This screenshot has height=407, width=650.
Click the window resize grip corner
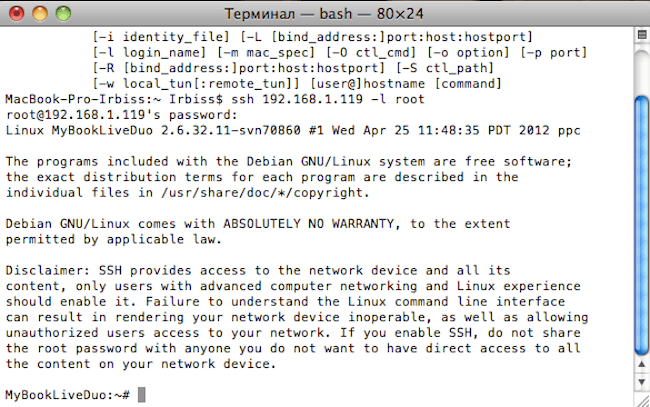click(x=643, y=400)
